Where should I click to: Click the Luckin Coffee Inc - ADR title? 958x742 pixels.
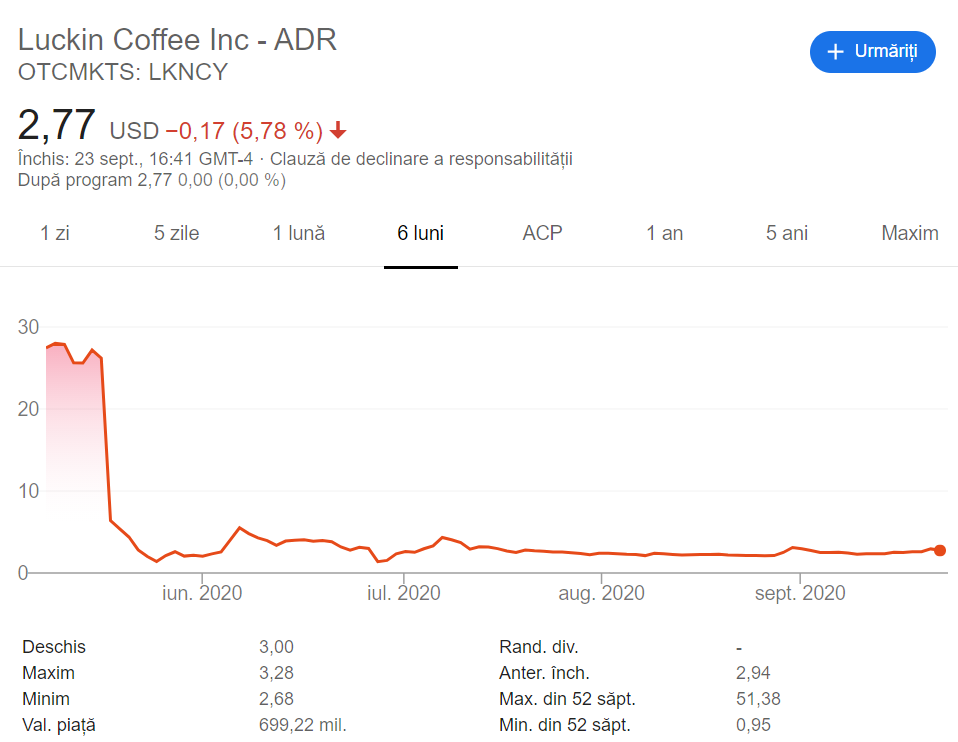pyautogui.click(x=177, y=40)
